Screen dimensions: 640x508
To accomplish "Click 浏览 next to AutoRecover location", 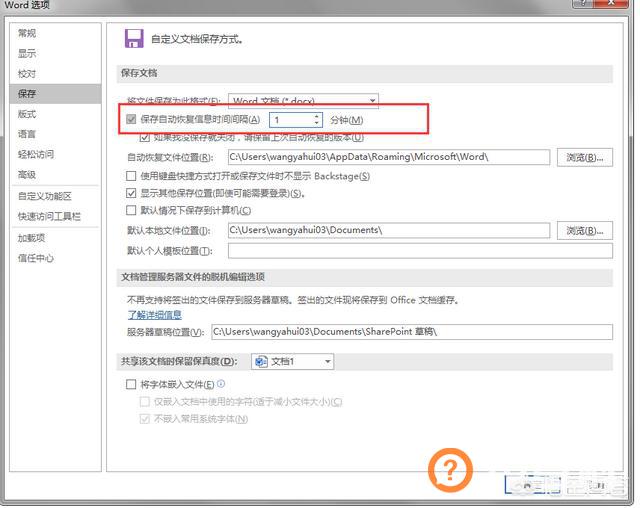I will [x=584, y=158].
